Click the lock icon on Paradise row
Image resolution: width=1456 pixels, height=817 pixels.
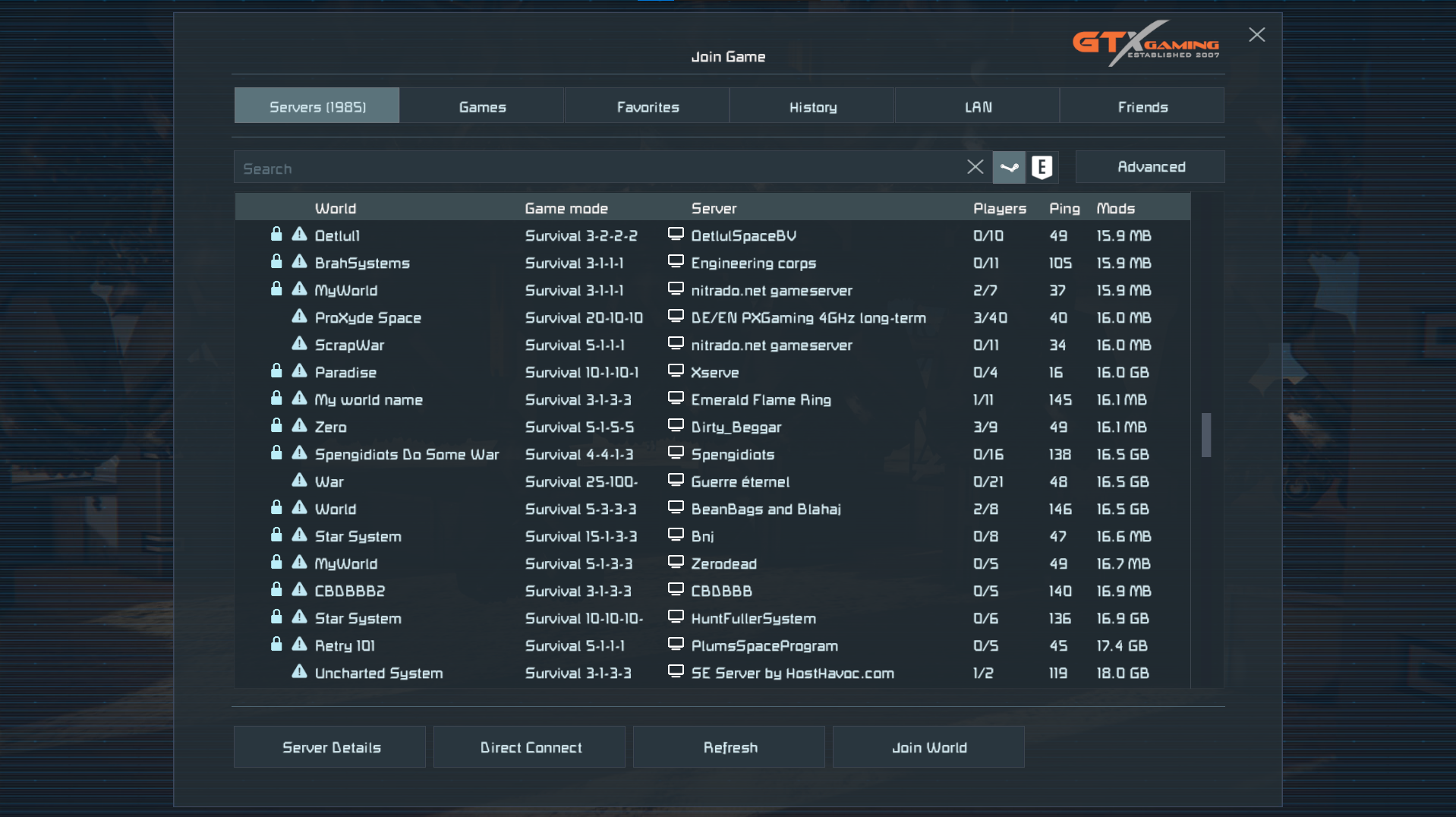click(x=276, y=371)
